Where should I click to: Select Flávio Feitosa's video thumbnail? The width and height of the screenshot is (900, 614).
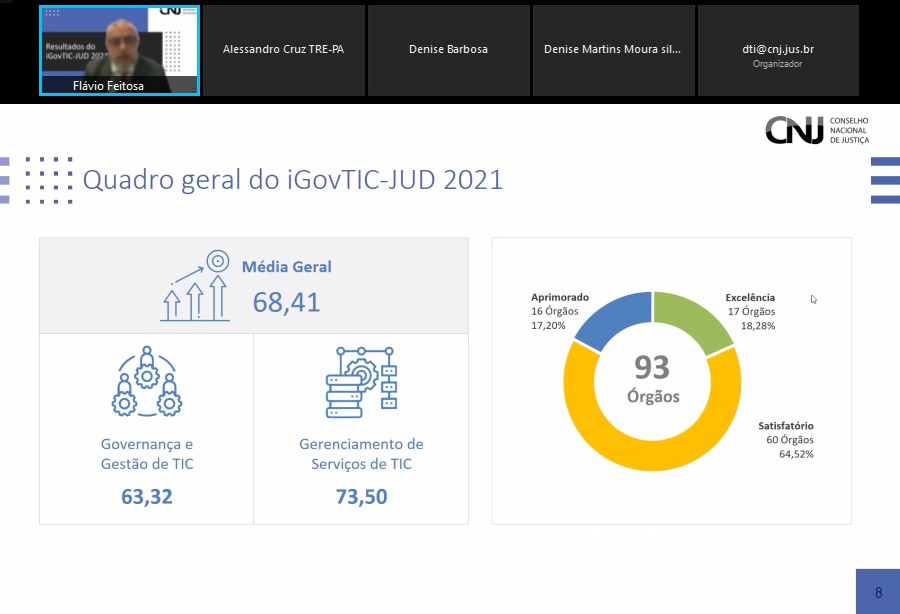pyautogui.click(x=120, y=50)
